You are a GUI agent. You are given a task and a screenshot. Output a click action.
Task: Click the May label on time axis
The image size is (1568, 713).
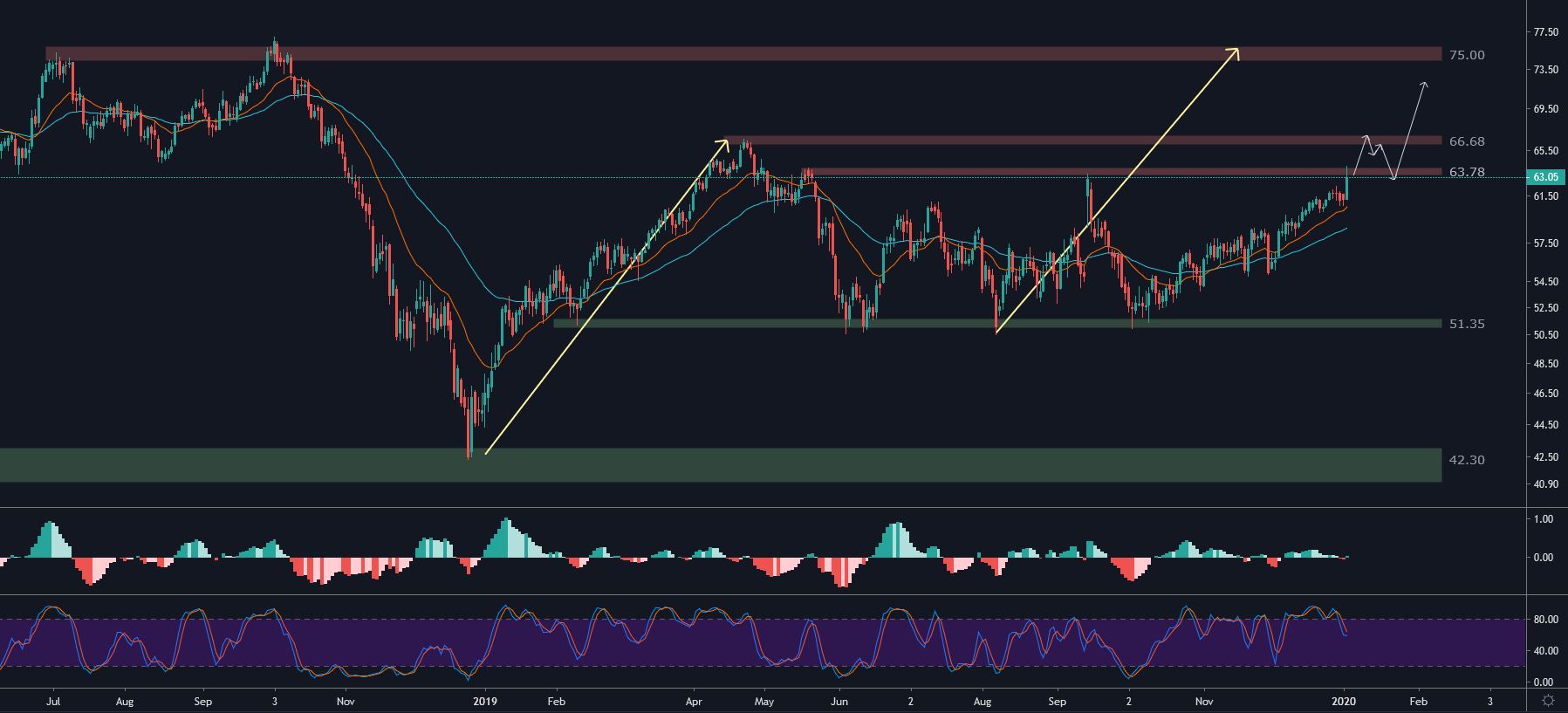click(x=764, y=701)
